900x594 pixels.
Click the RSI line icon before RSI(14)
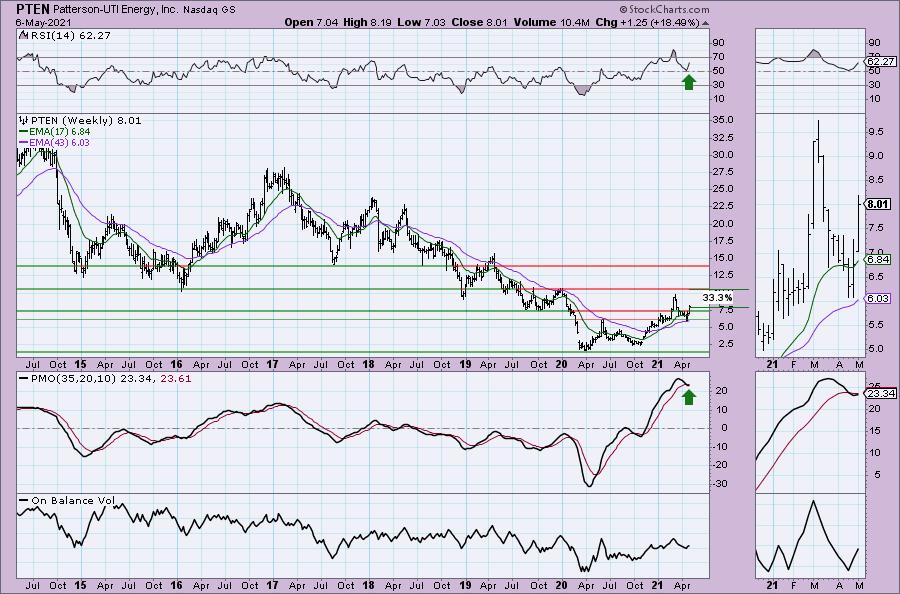(x=23, y=35)
